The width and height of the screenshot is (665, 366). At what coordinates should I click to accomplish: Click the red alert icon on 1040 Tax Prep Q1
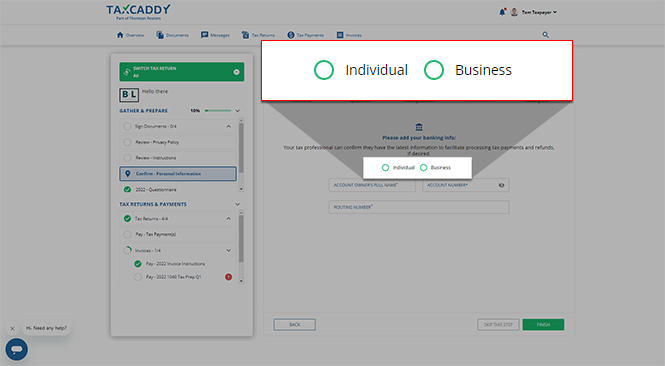[228, 277]
